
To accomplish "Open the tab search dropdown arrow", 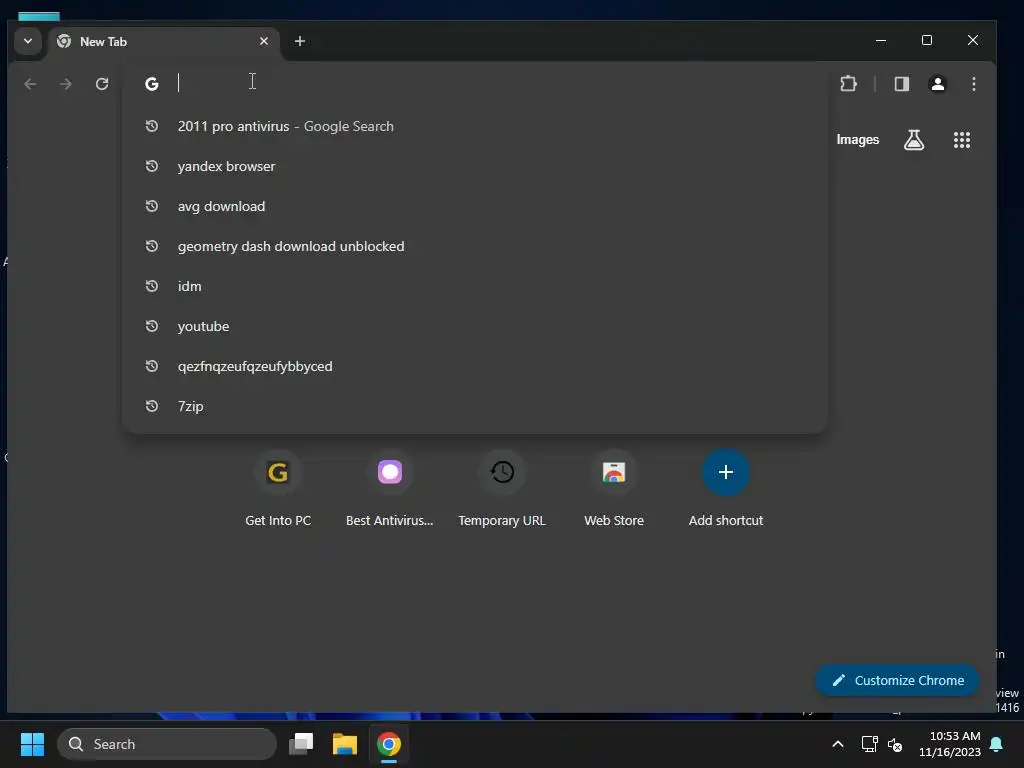I will (27, 41).
